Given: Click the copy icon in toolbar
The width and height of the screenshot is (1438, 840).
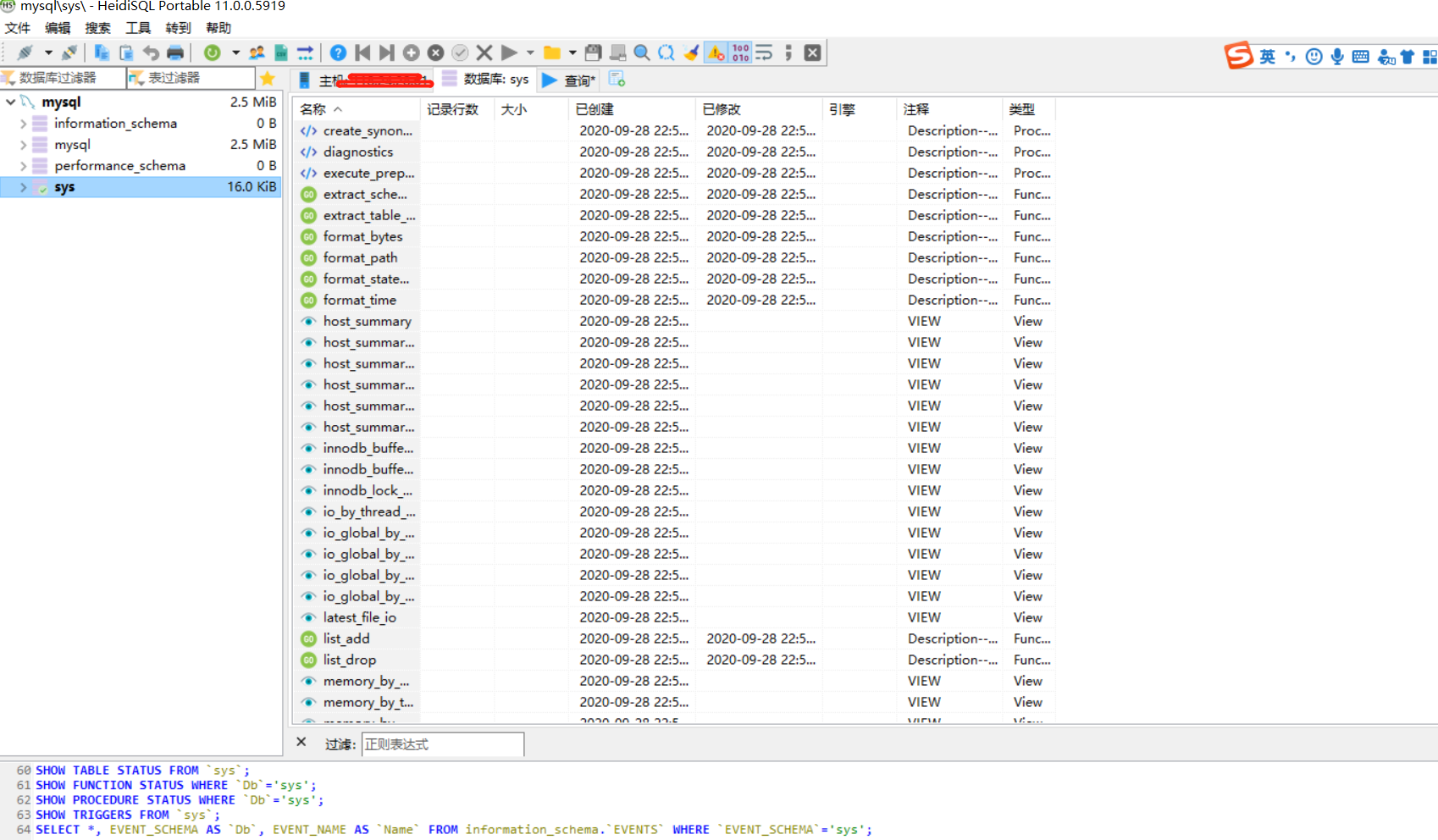Looking at the screenshot, I should pyautogui.click(x=102, y=52).
